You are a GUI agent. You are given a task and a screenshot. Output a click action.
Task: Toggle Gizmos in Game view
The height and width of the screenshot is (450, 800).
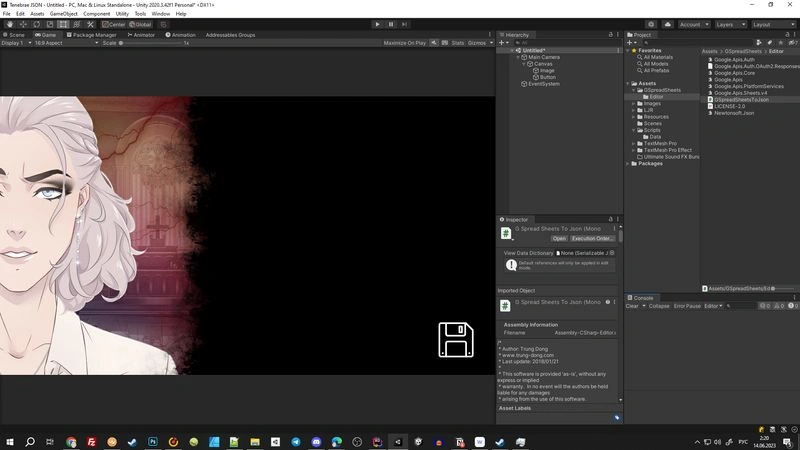477,43
